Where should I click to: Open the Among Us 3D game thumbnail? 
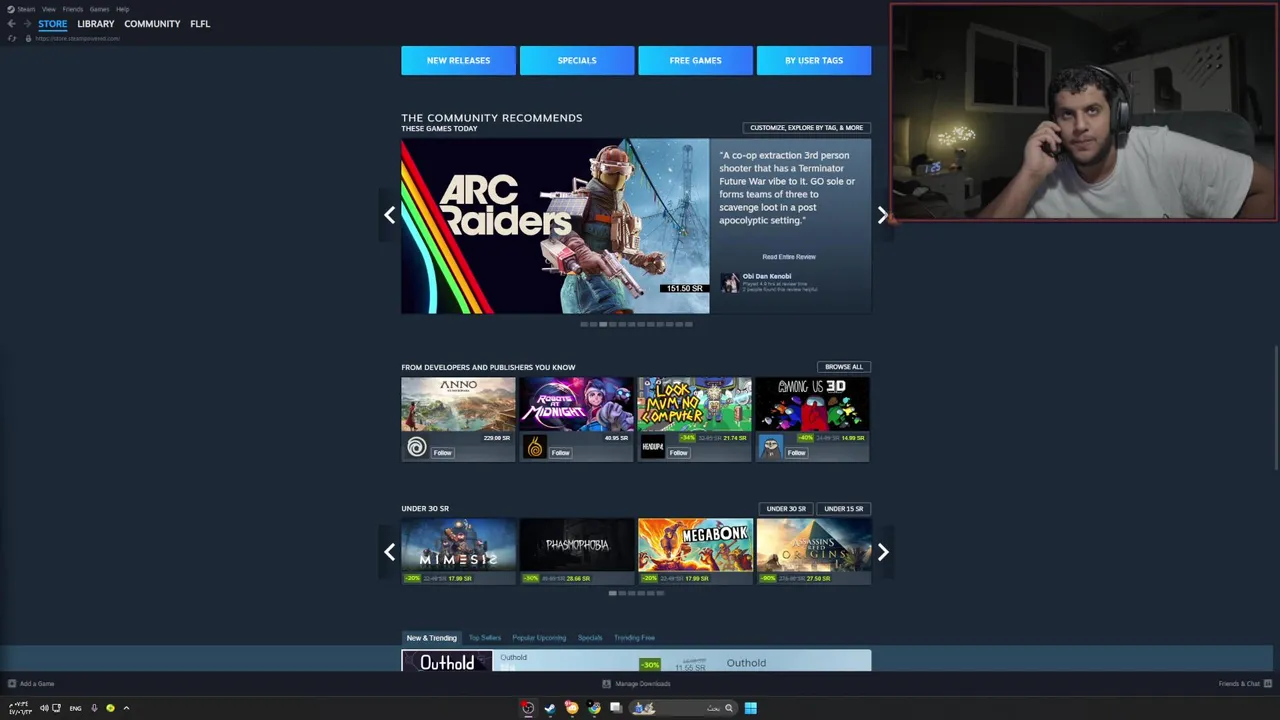click(812, 404)
